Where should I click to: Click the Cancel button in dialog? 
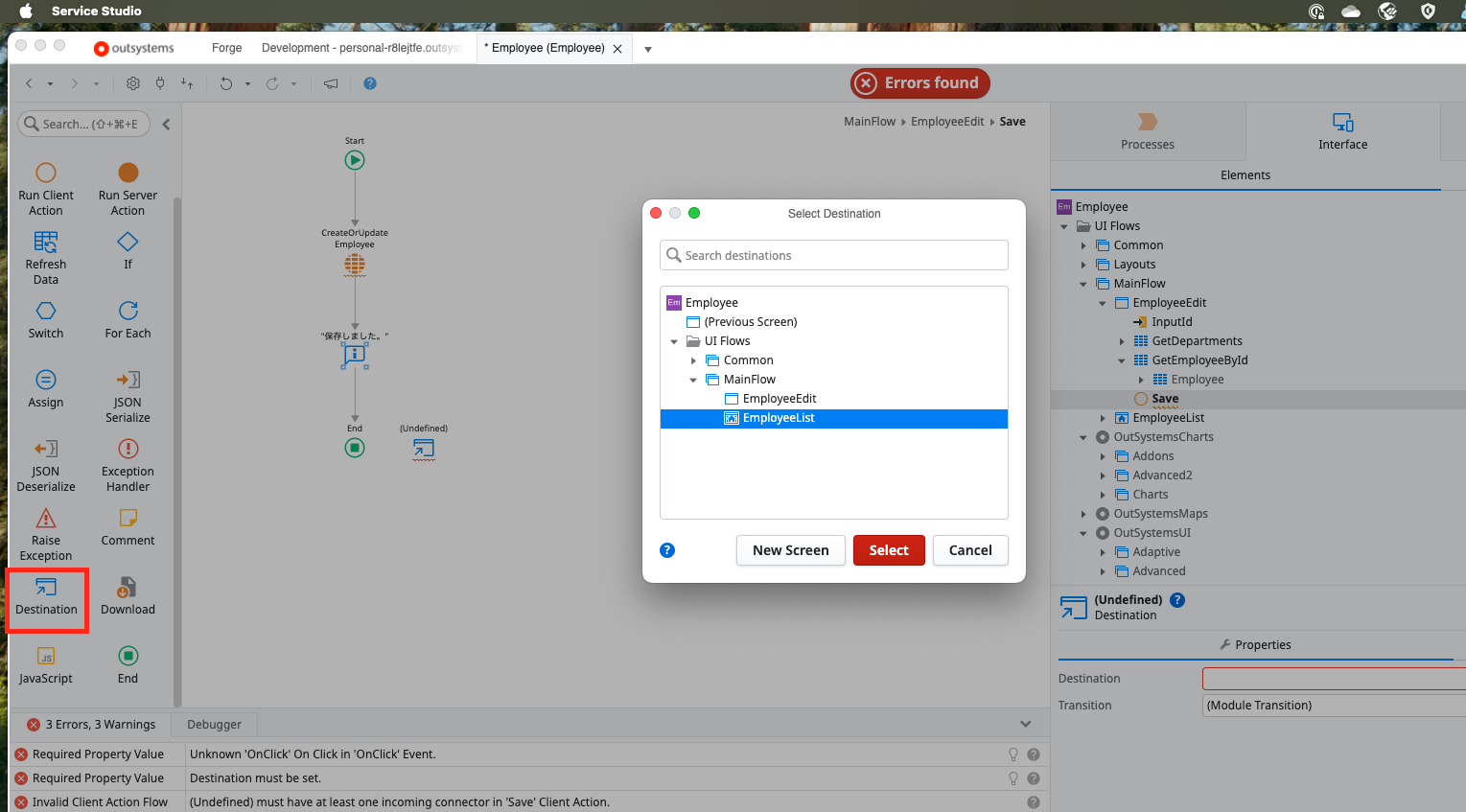pyautogui.click(x=970, y=550)
